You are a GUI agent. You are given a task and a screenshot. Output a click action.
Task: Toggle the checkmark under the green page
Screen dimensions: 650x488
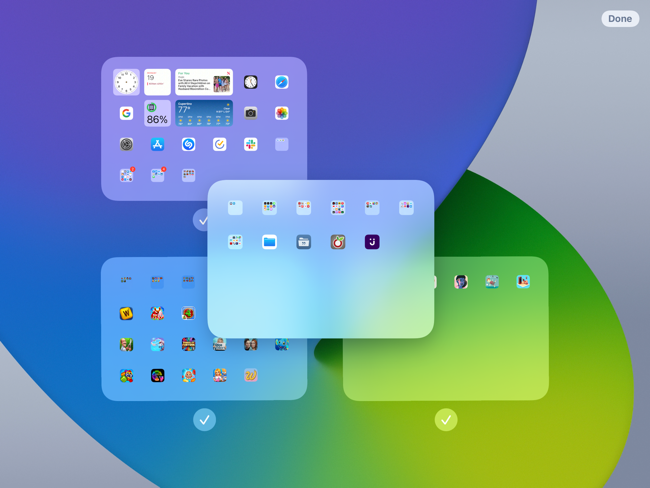click(446, 420)
